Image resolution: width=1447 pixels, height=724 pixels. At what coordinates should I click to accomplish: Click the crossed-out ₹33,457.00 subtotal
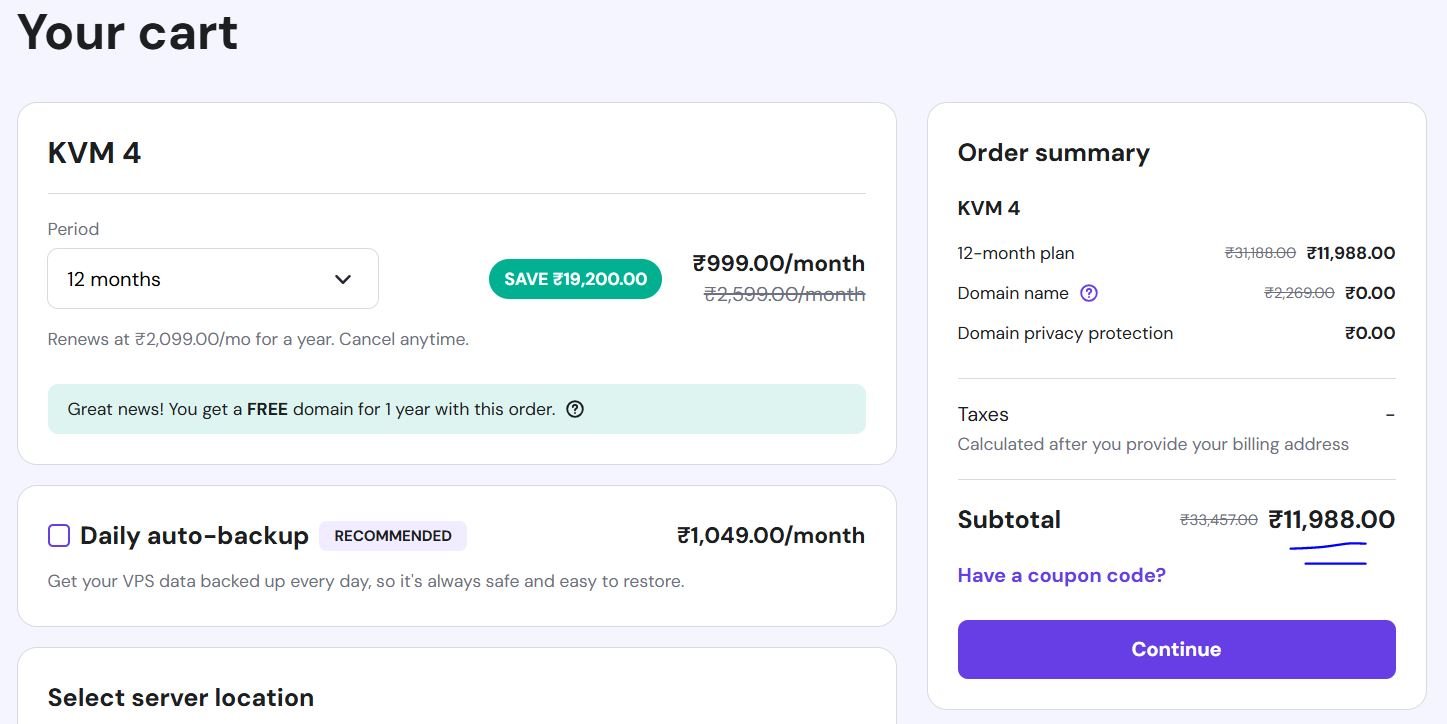(x=1219, y=520)
